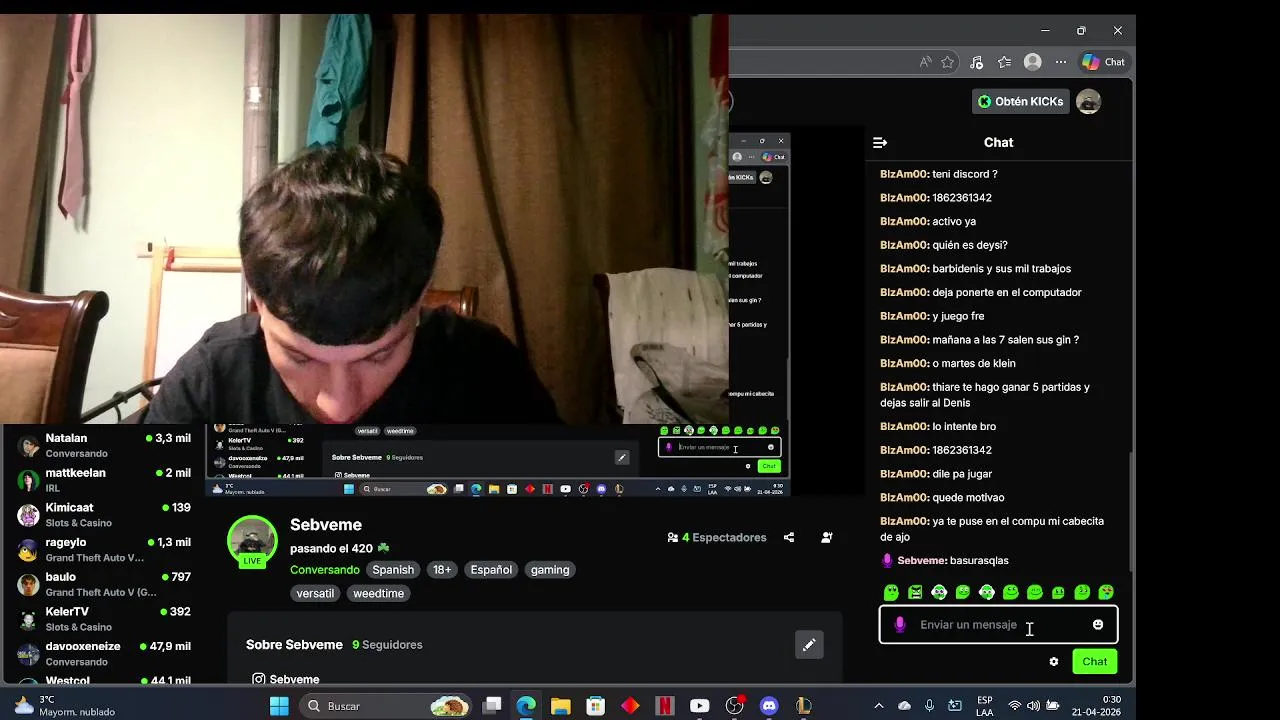Open KelerTV channel in sidebar

[x=104, y=619]
